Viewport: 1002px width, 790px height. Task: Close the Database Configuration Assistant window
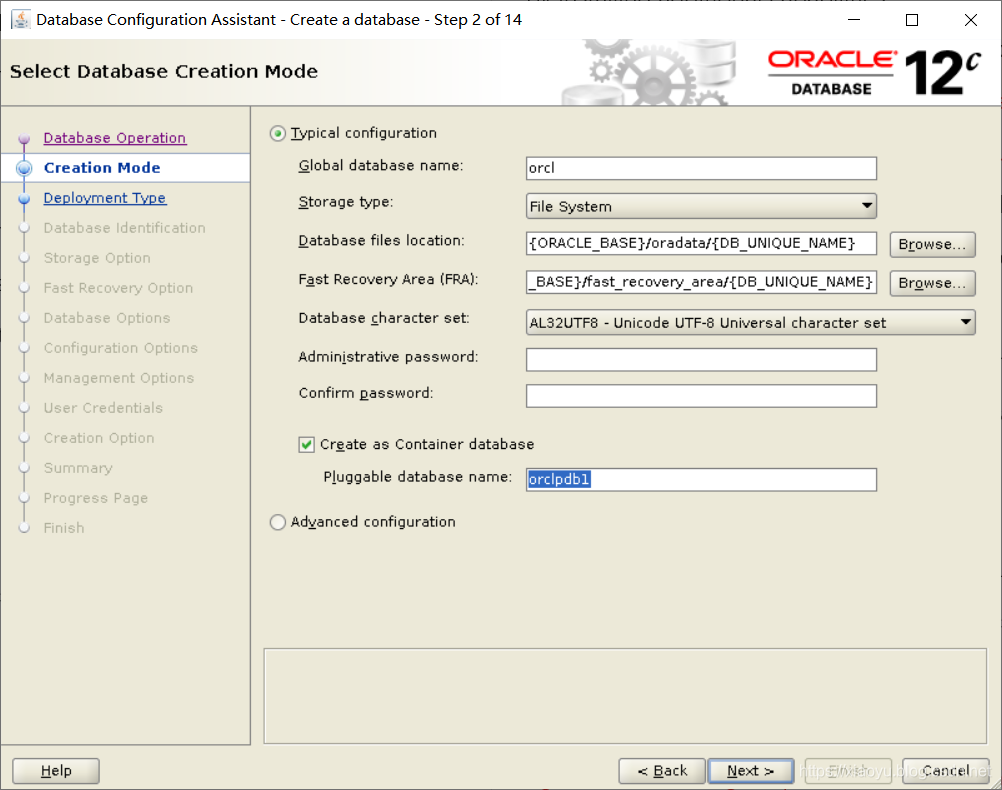point(971,20)
